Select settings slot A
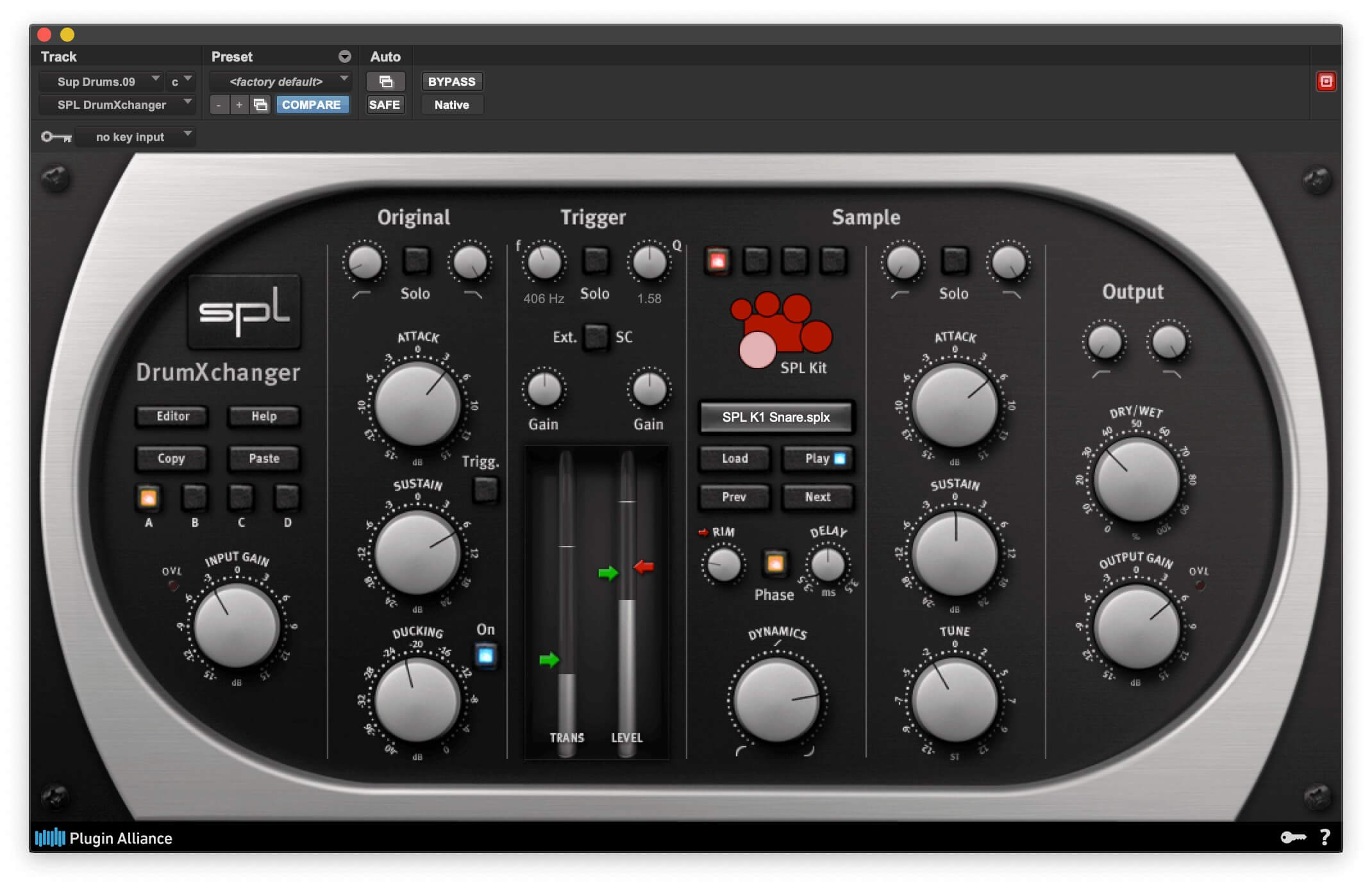The height and width of the screenshot is (887, 1372). (x=148, y=498)
